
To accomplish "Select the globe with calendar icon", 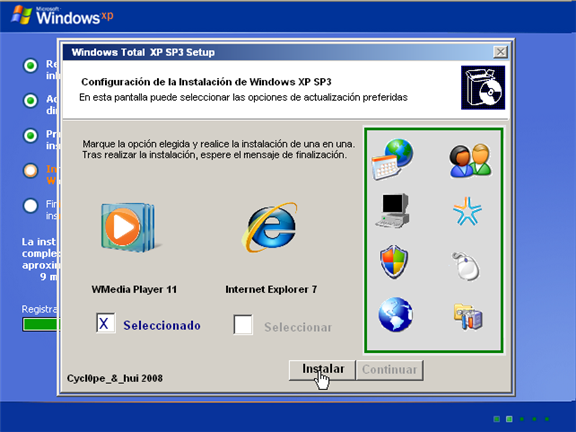I will 392,159.
